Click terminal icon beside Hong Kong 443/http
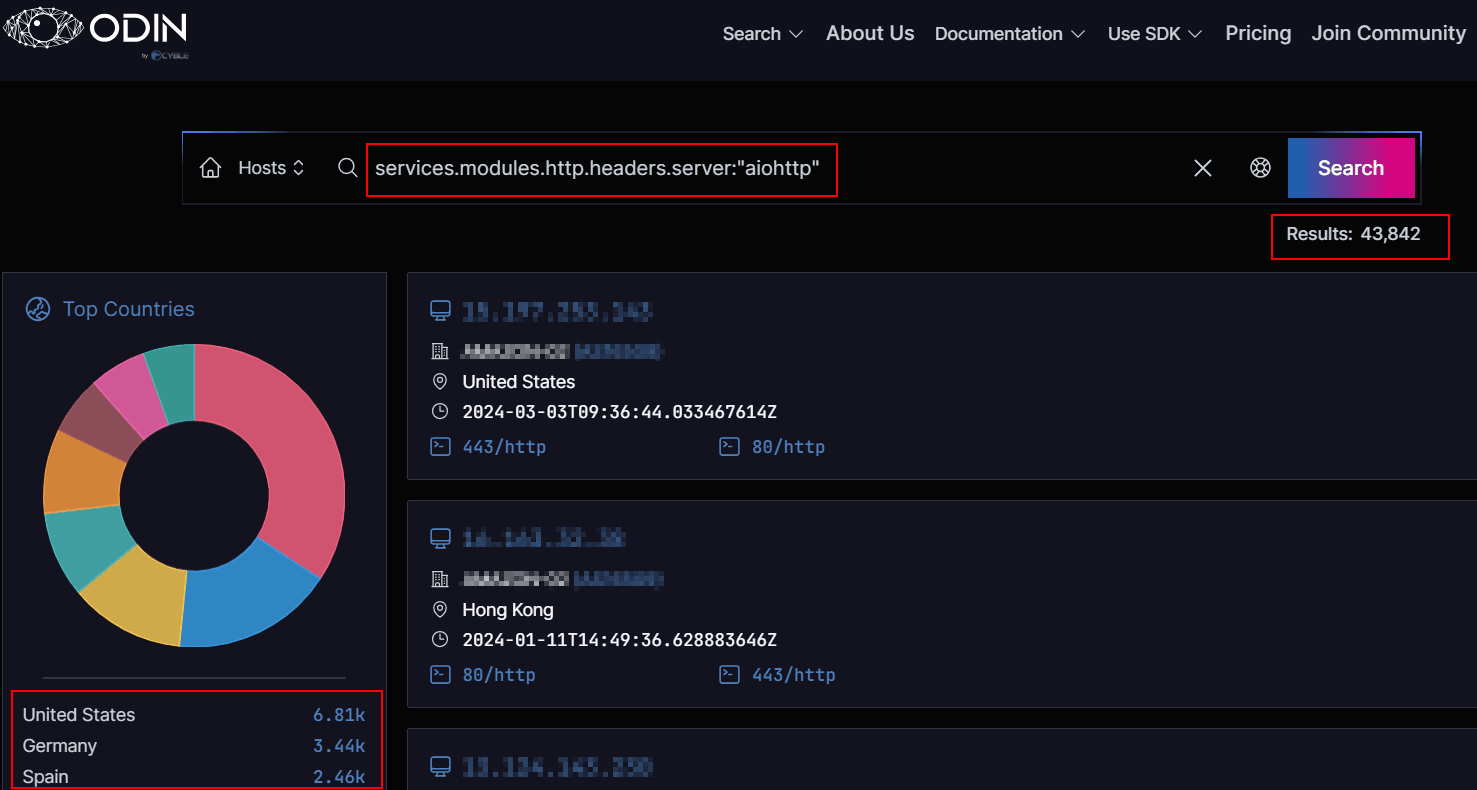The width and height of the screenshot is (1477, 790). click(729, 675)
